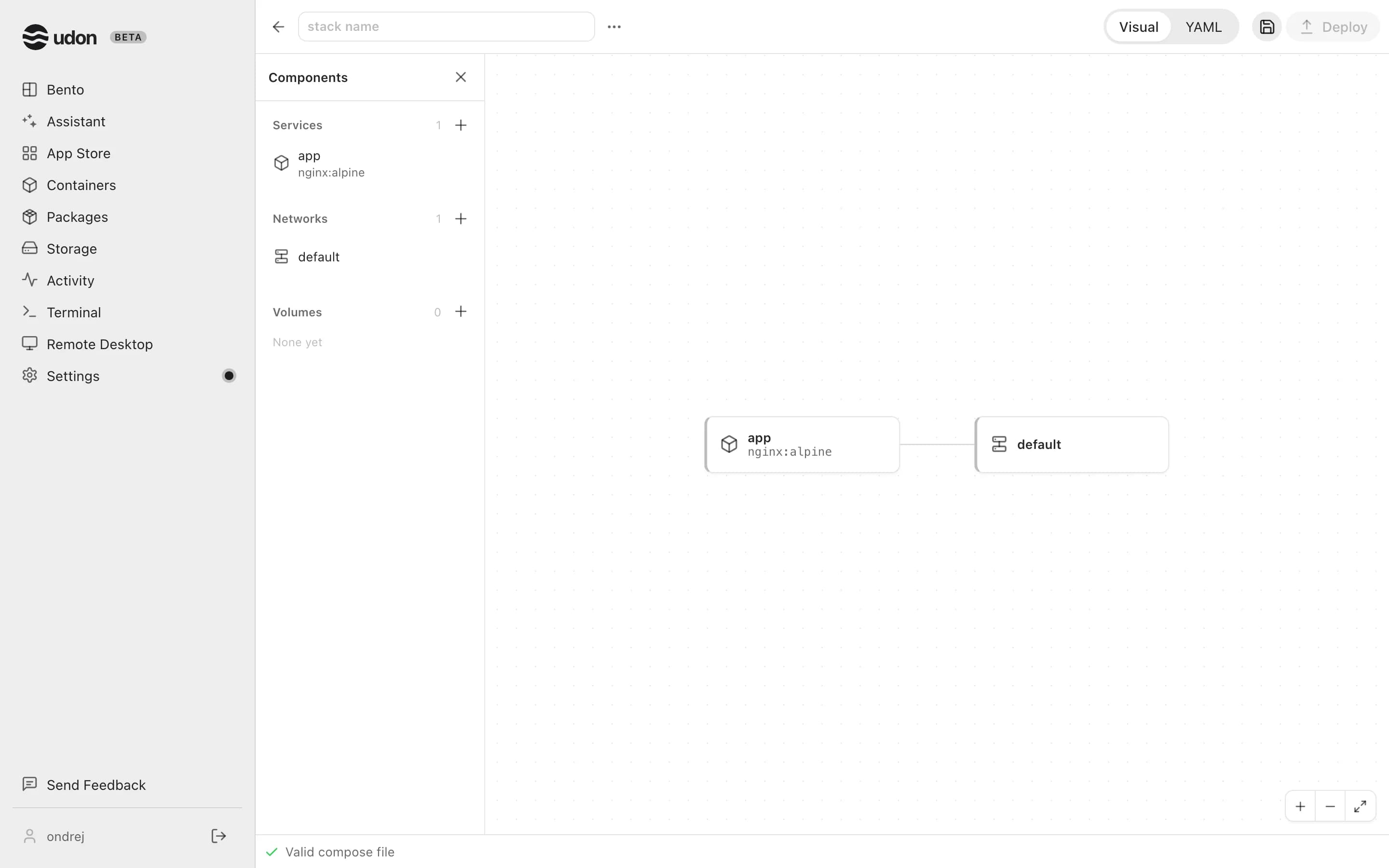The width and height of the screenshot is (1389, 868).
Task: Click the Settings notification dot
Action: tap(229, 376)
